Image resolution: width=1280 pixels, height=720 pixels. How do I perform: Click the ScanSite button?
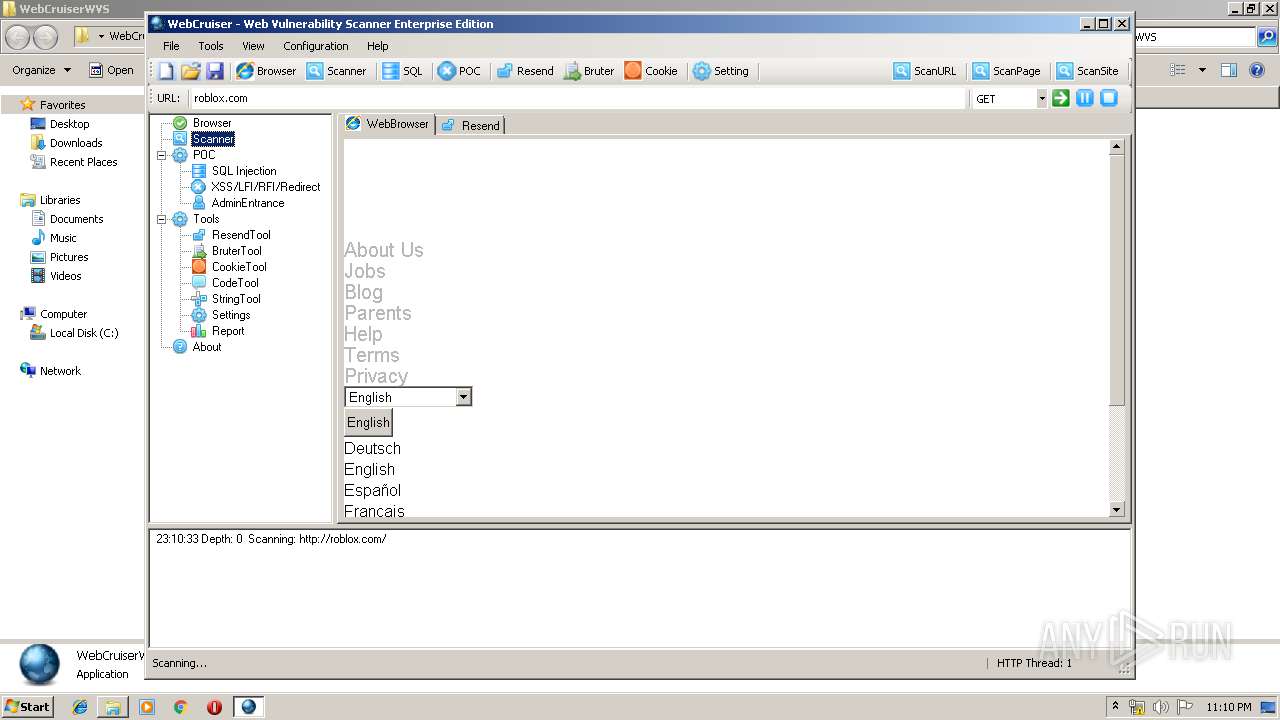pos(1088,71)
